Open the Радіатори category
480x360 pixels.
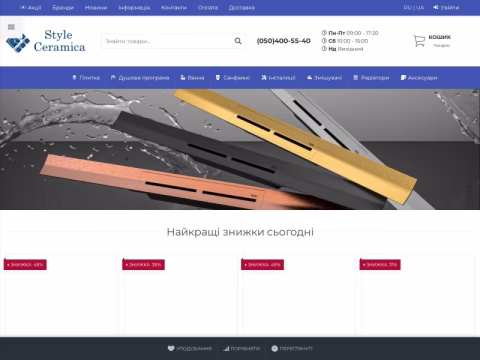[x=375, y=78]
